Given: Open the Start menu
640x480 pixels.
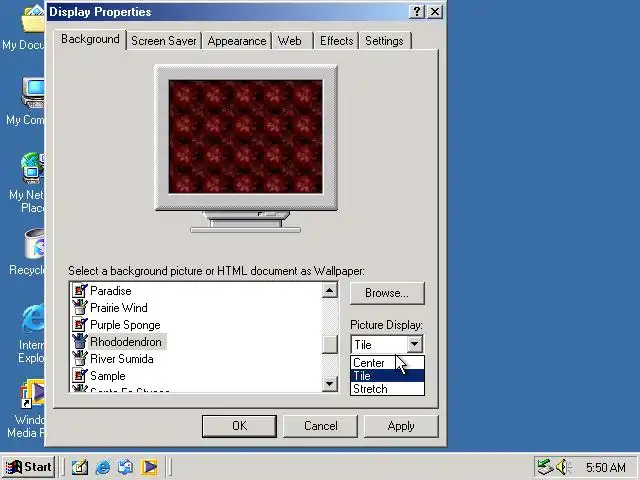Looking at the screenshot, I should [x=28, y=467].
